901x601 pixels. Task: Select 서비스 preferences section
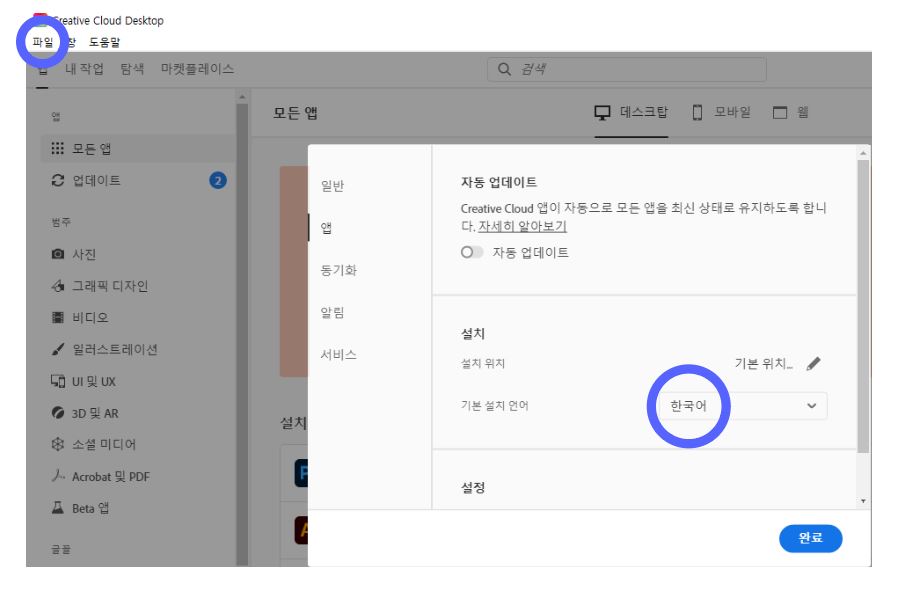pyautogui.click(x=338, y=355)
